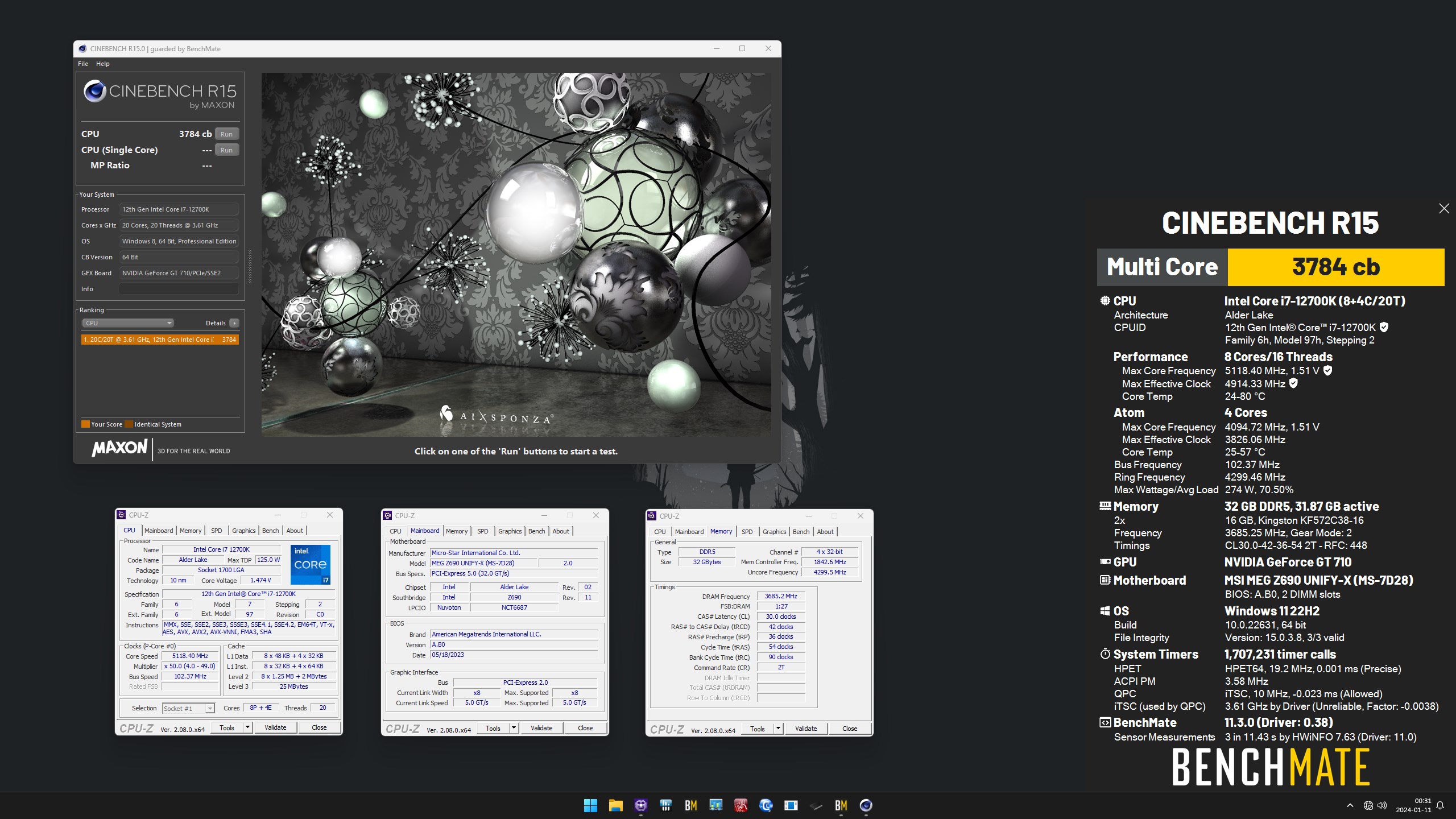Click the Cinebench icon in the window title bar

point(83,49)
